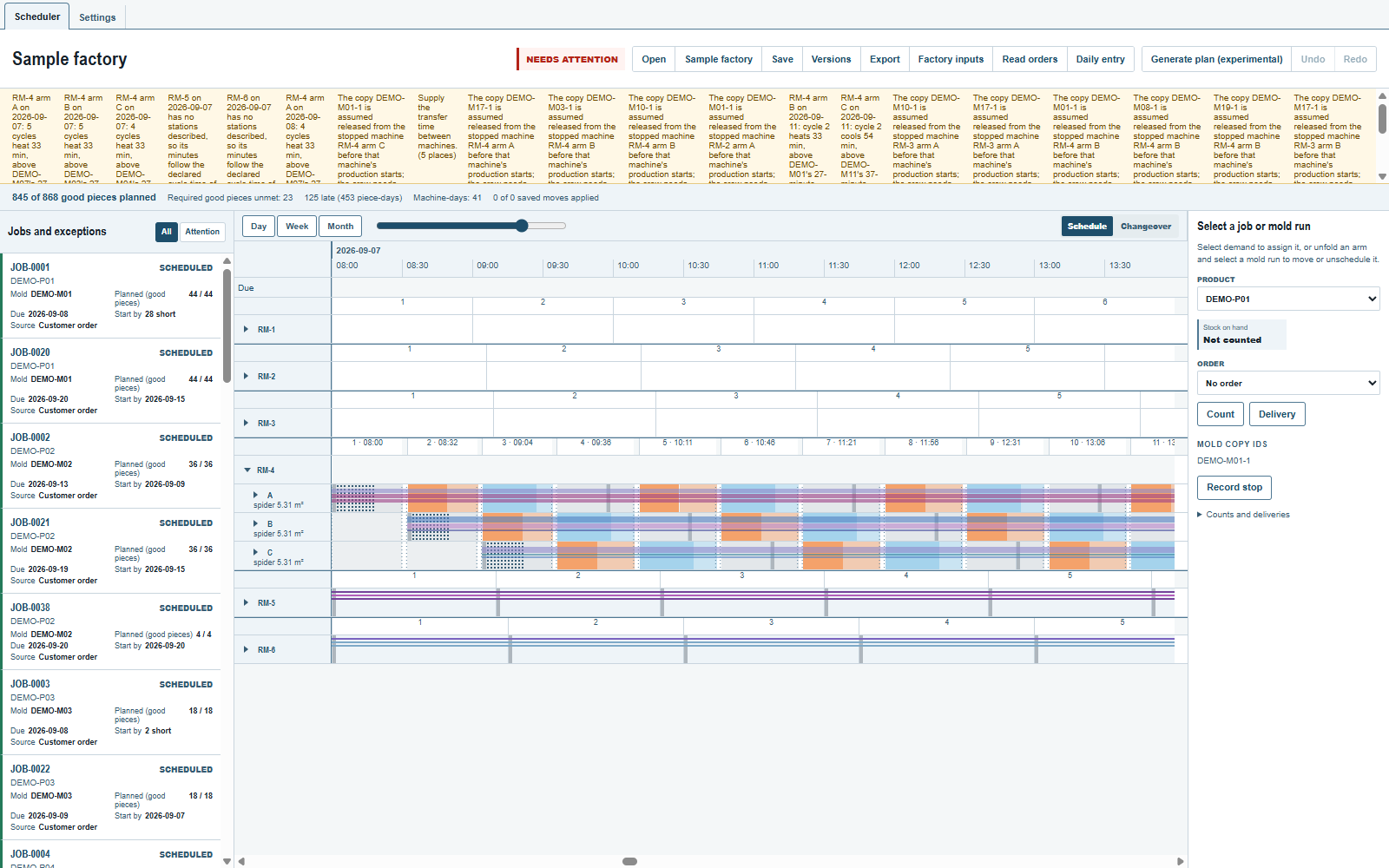Export the schedule
1389x868 pixels.
coord(885,59)
